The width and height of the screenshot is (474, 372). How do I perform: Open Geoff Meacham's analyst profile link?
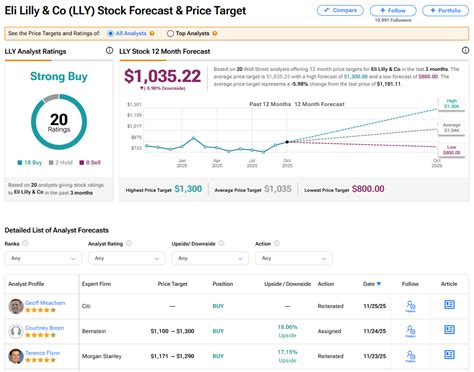pyautogui.click(x=45, y=303)
